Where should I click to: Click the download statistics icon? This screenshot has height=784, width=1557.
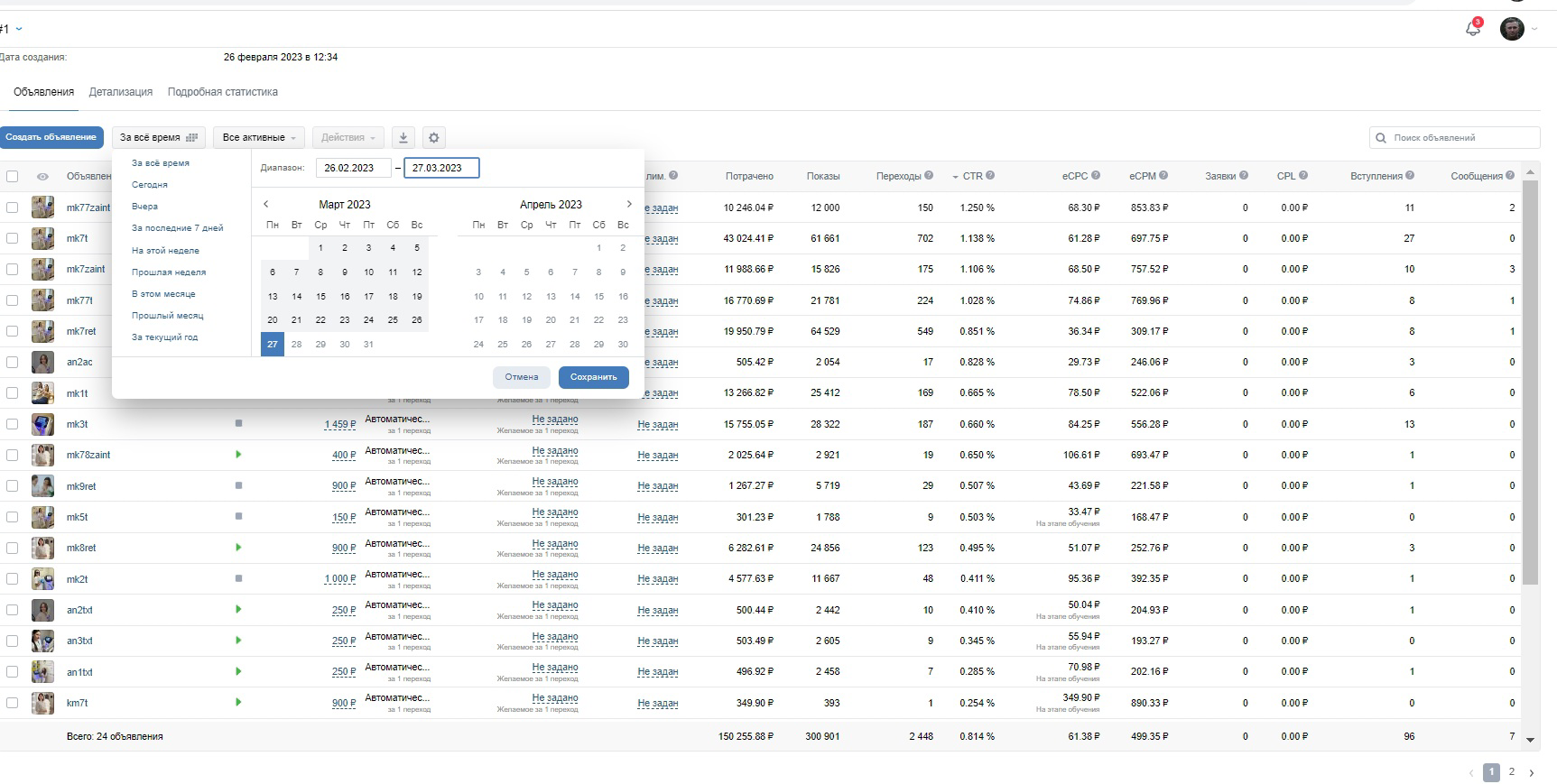(403, 138)
